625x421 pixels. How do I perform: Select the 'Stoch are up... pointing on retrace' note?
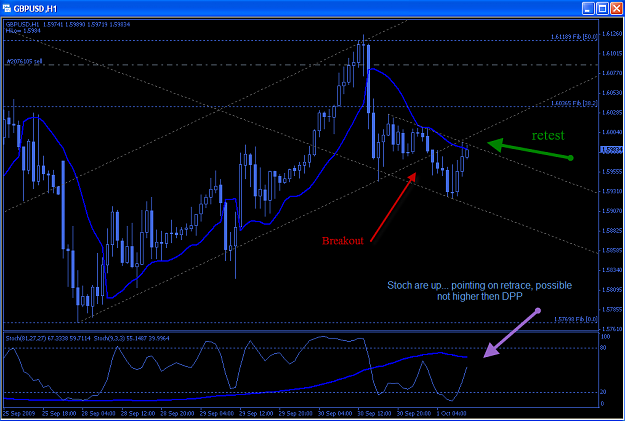tap(480, 291)
